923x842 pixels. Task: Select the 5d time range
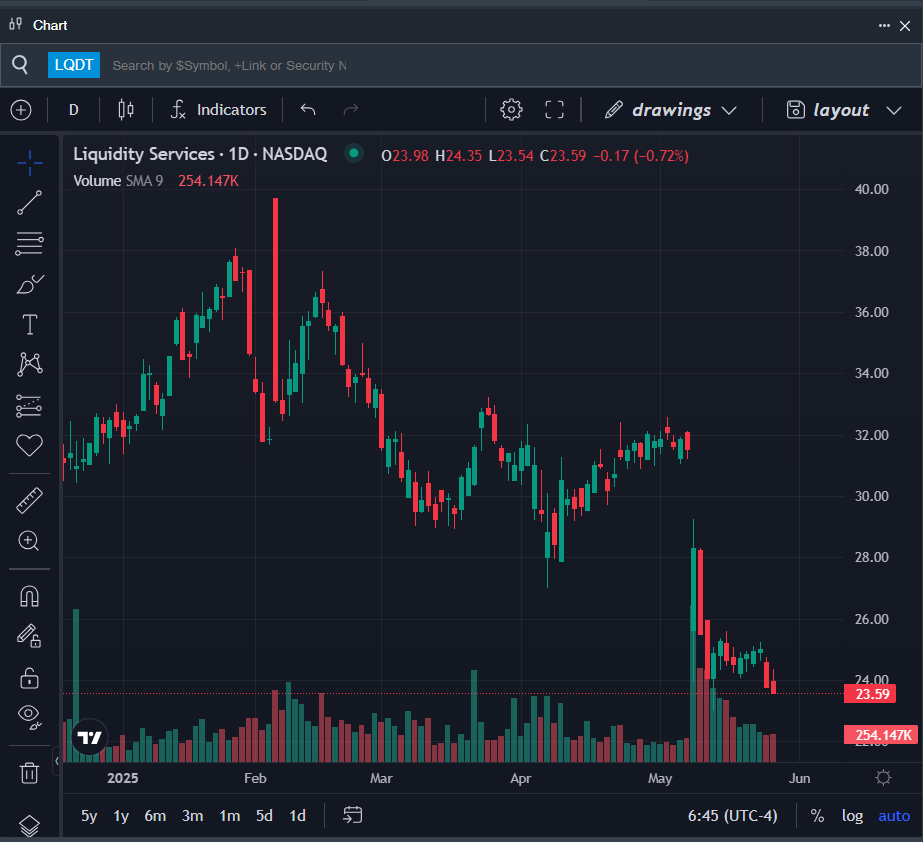264,816
